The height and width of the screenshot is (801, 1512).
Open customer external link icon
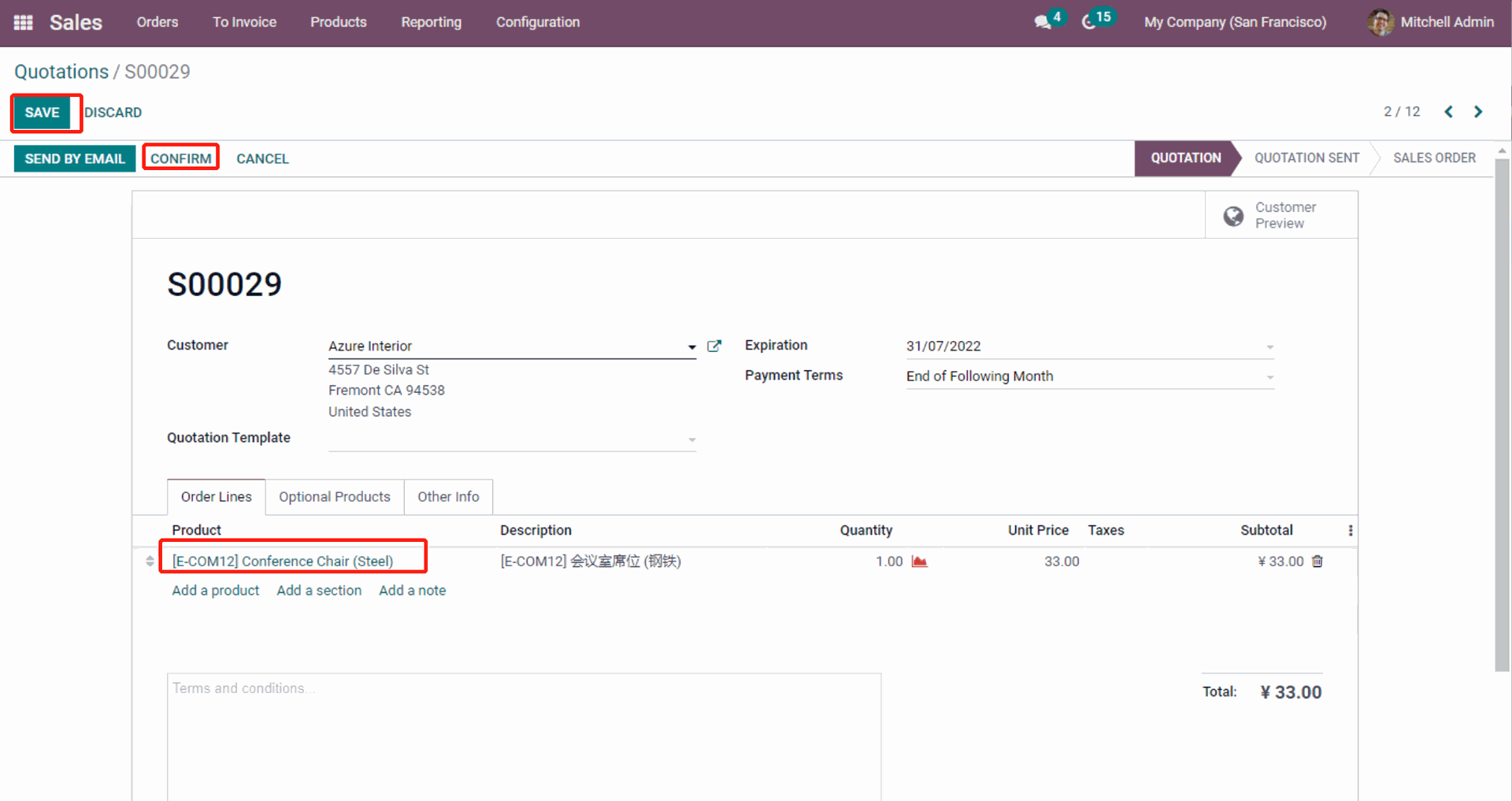(x=714, y=346)
